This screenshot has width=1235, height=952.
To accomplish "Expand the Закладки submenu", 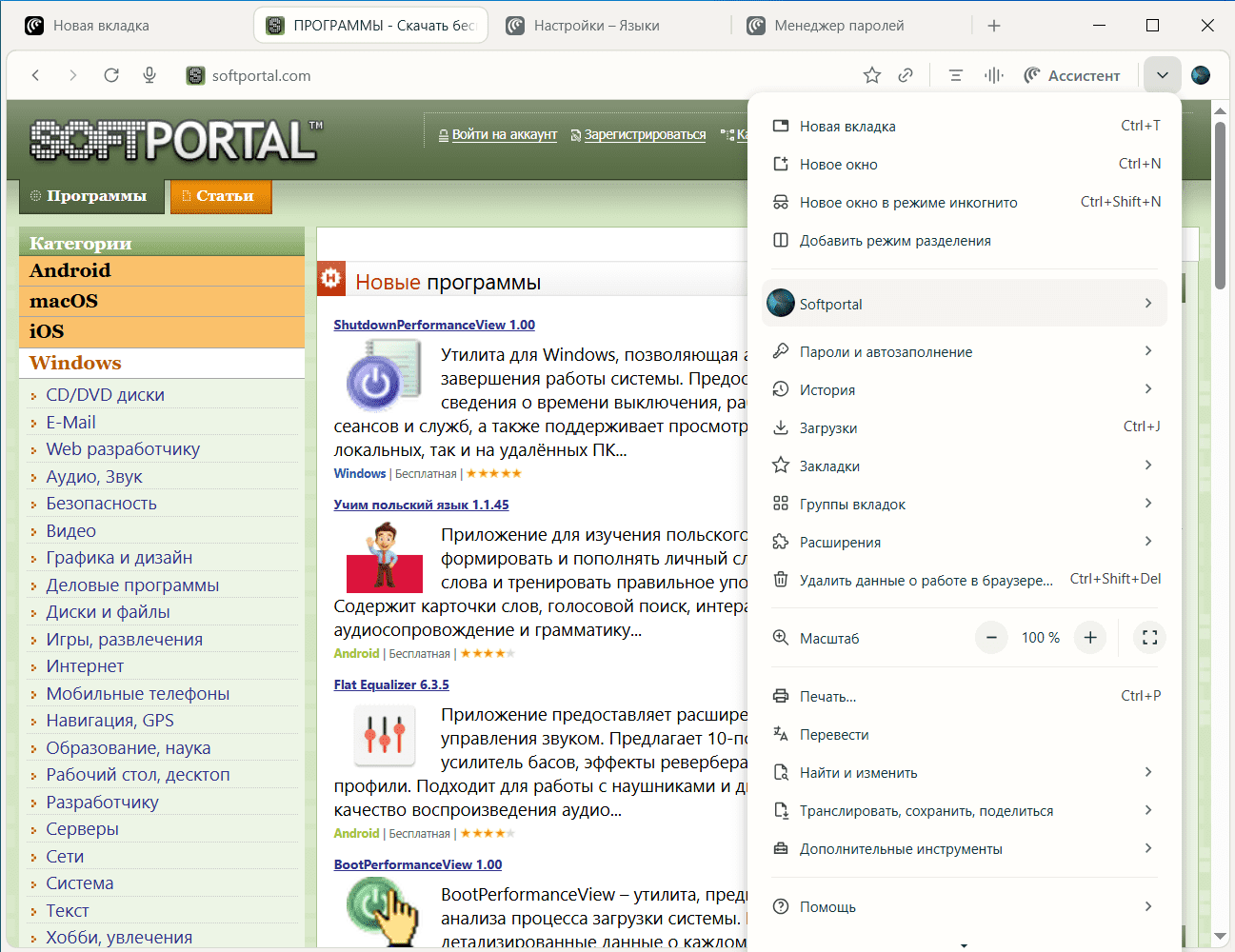I will [966, 466].
